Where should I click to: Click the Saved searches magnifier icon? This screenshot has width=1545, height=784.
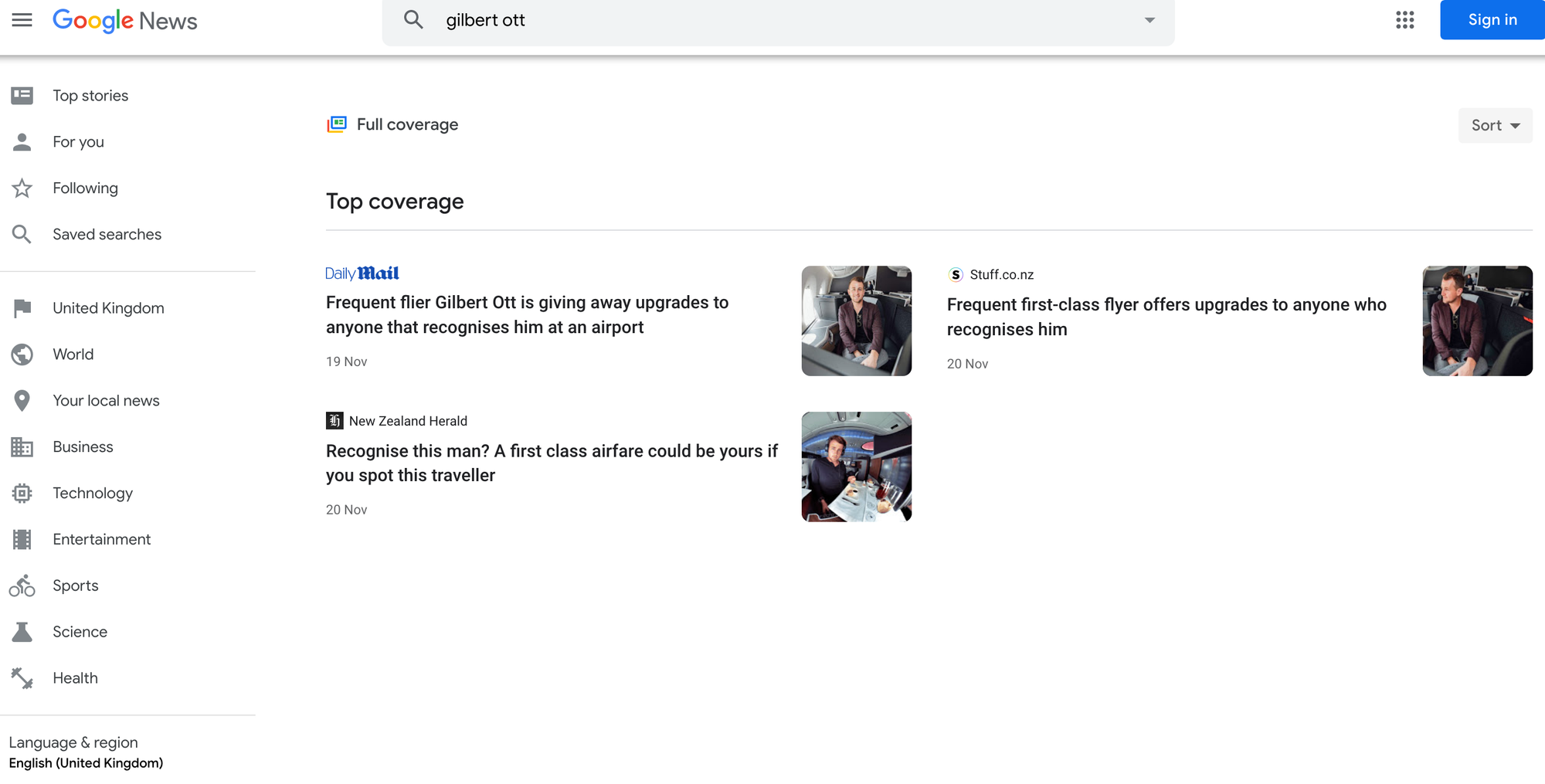[22, 234]
